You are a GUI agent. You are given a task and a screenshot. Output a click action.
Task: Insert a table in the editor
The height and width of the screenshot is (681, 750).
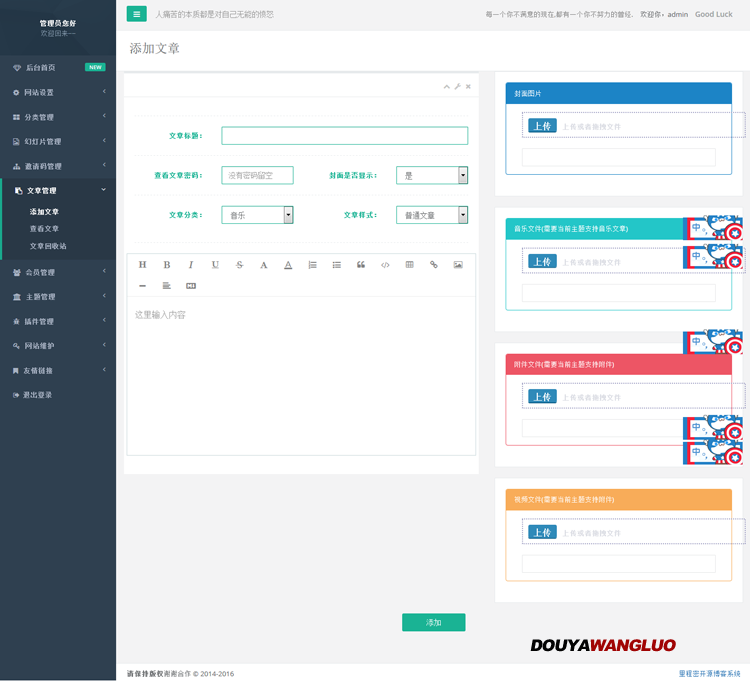[409, 265]
